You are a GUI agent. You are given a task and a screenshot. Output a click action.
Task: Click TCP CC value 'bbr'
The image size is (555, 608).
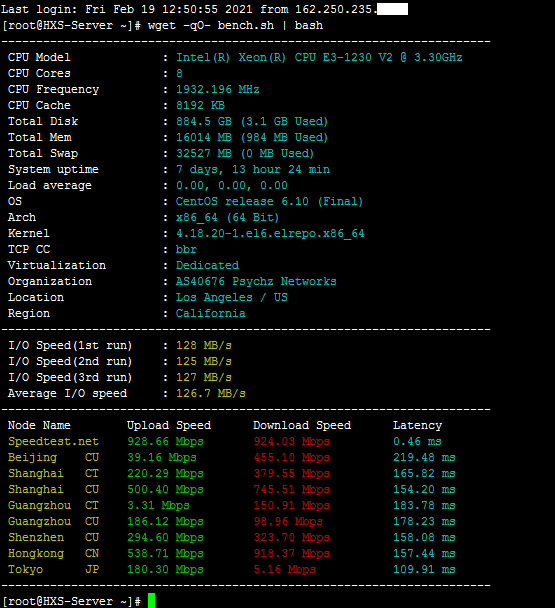[186, 249]
